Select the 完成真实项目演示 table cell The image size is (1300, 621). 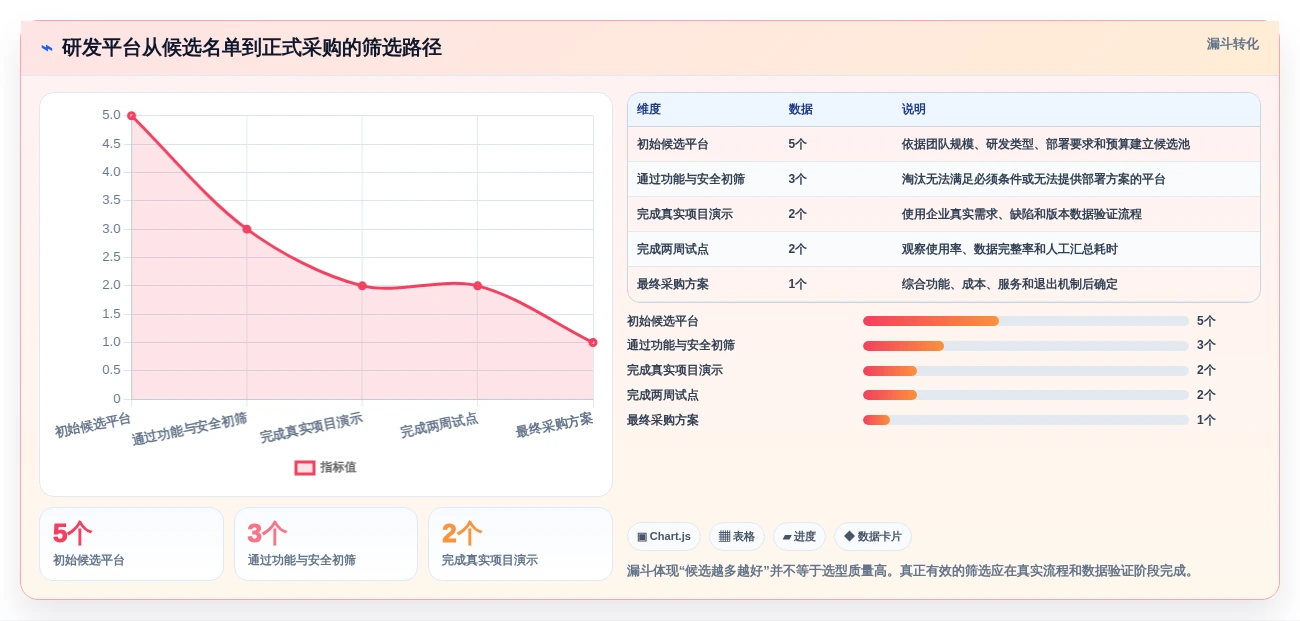(x=684, y=214)
